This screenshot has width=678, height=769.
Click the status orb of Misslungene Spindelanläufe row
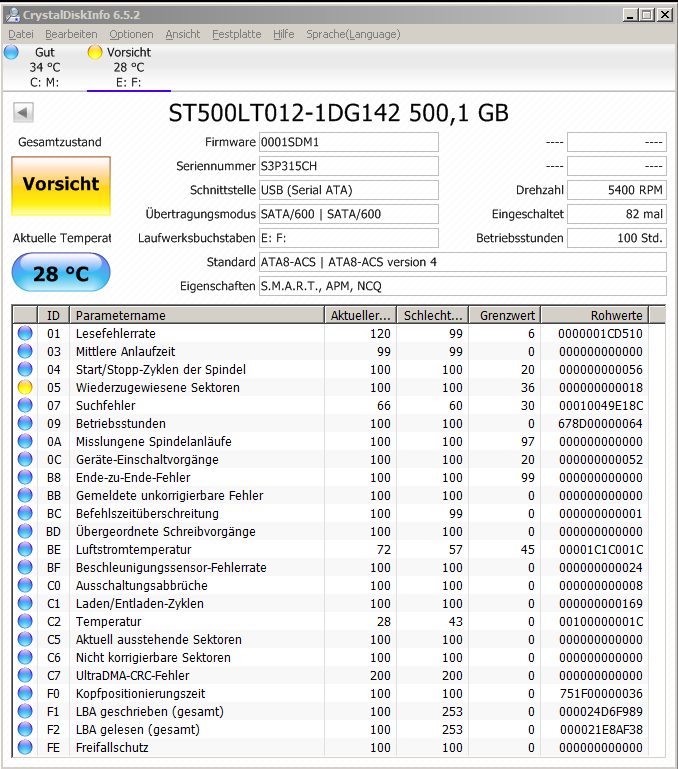(x=25, y=441)
